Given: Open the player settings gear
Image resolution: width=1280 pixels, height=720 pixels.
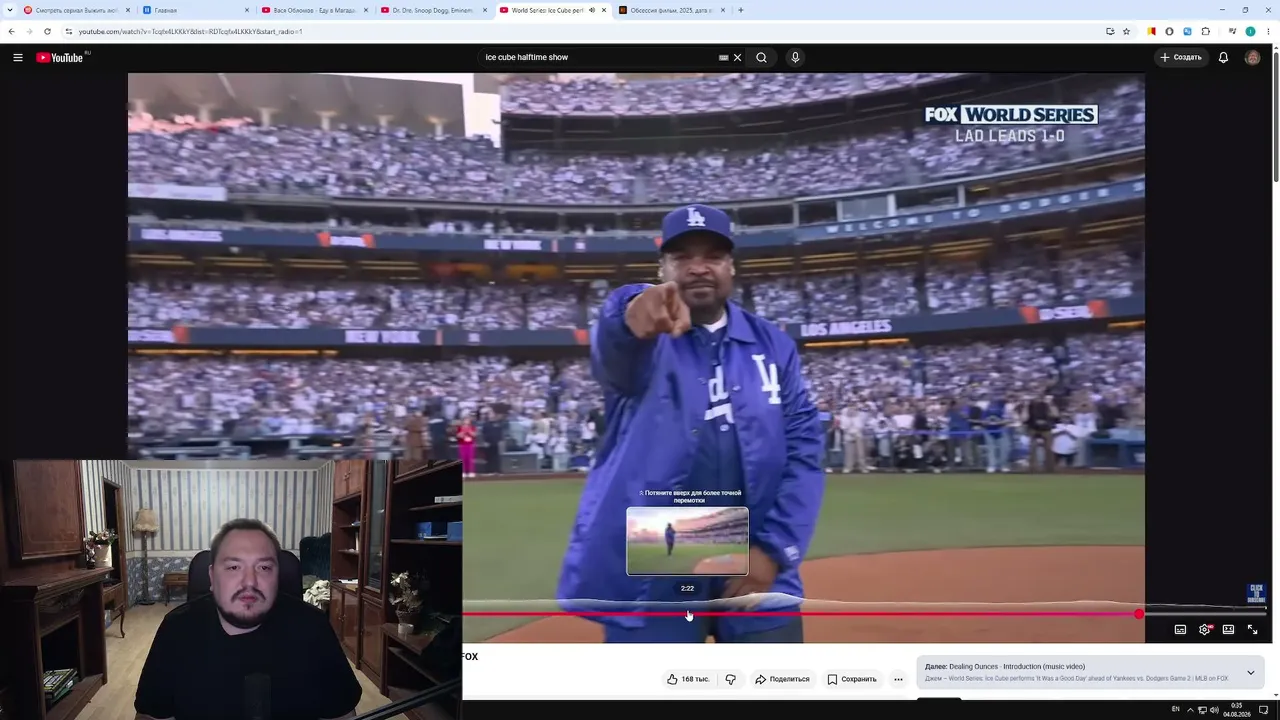Looking at the screenshot, I should pyautogui.click(x=1204, y=630).
